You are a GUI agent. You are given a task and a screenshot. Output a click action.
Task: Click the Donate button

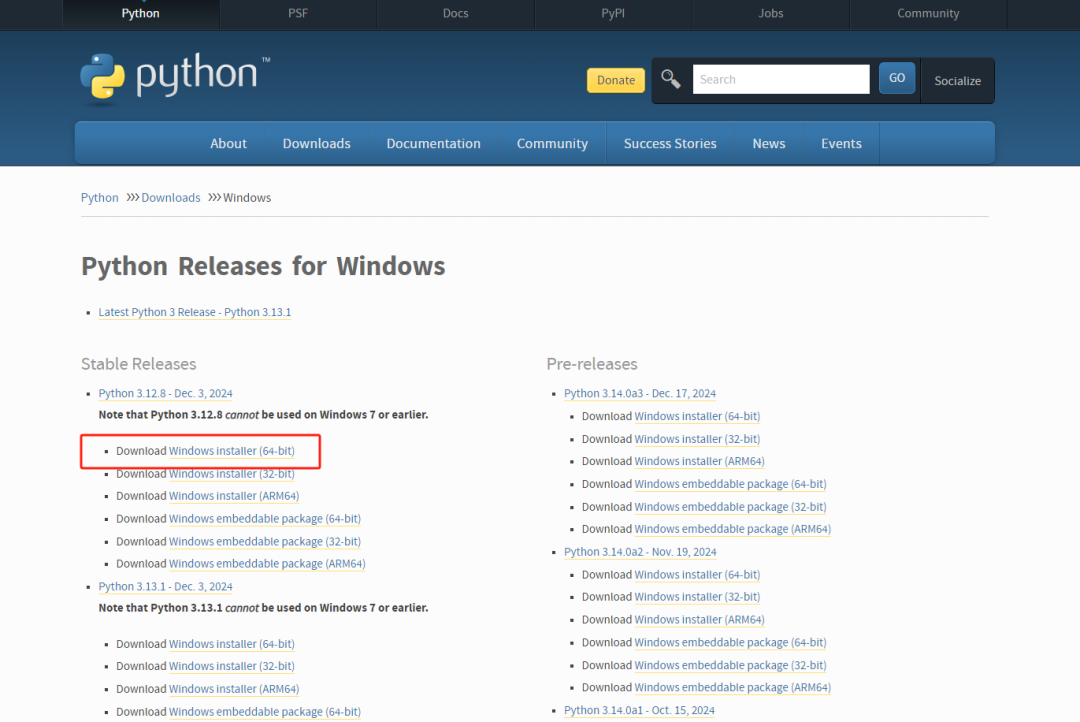coord(615,79)
